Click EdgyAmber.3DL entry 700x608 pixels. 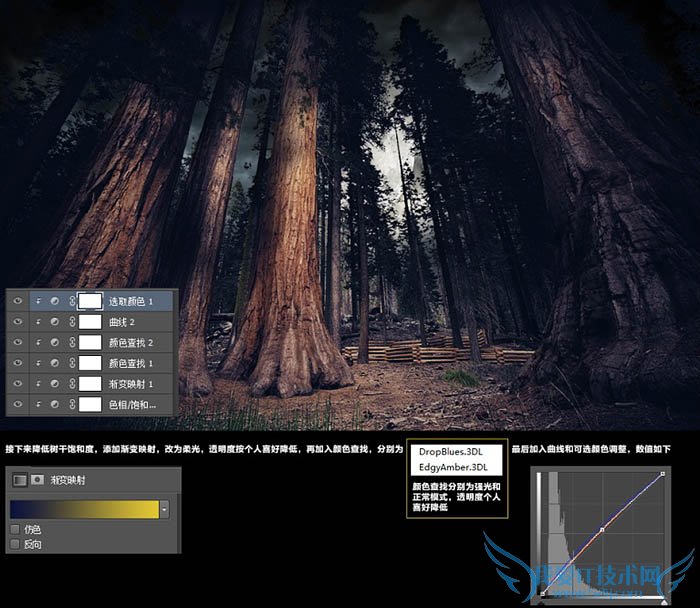pyautogui.click(x=453, y=467)
